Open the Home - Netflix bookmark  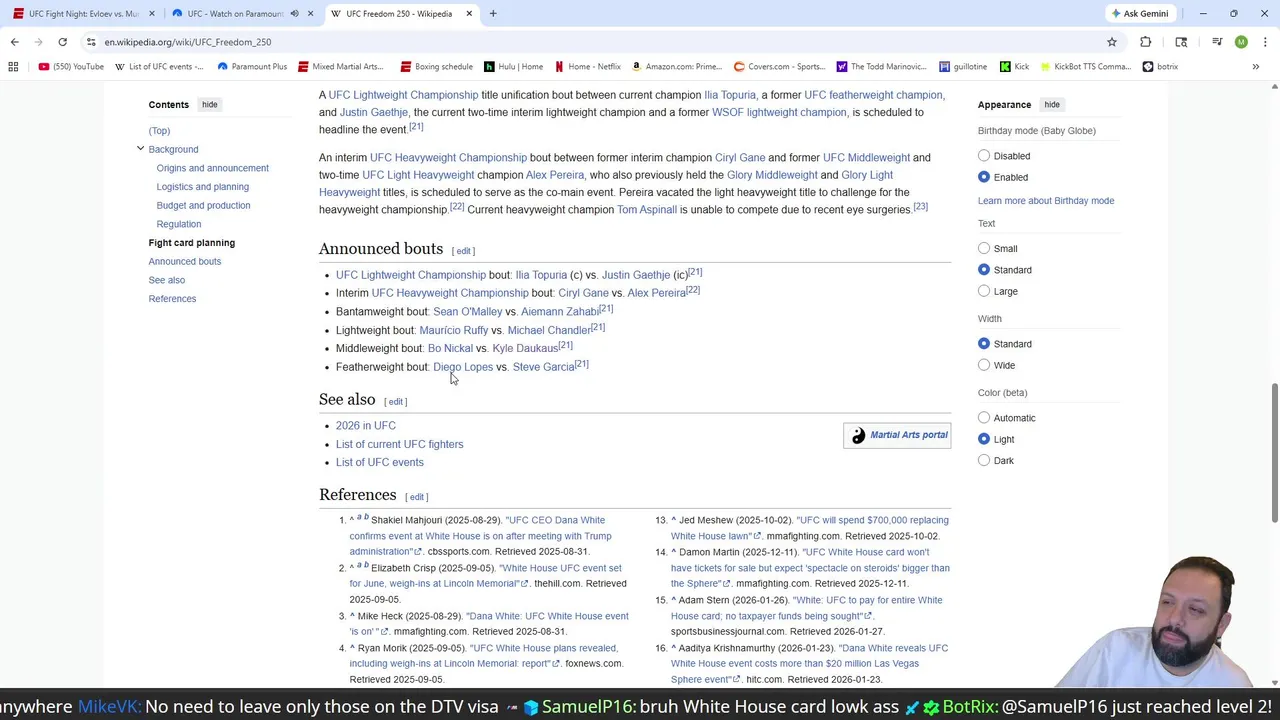pyautogui.click(x=588, y=67)
